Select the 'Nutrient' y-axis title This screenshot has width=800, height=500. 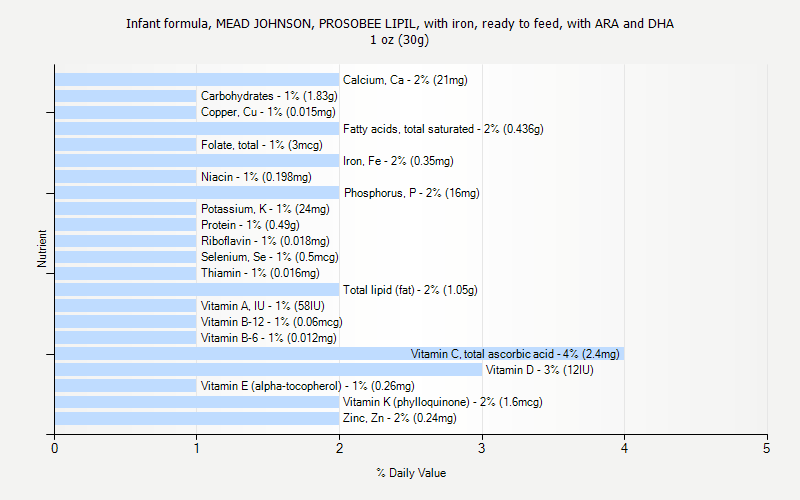42,248
